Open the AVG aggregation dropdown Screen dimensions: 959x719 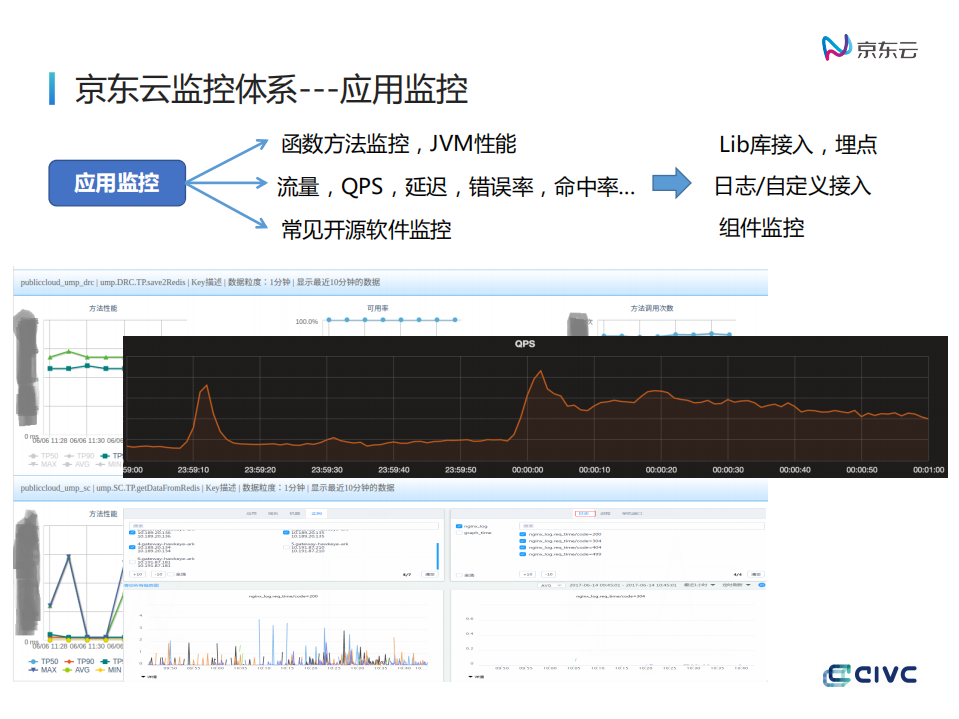coord(550,585)
